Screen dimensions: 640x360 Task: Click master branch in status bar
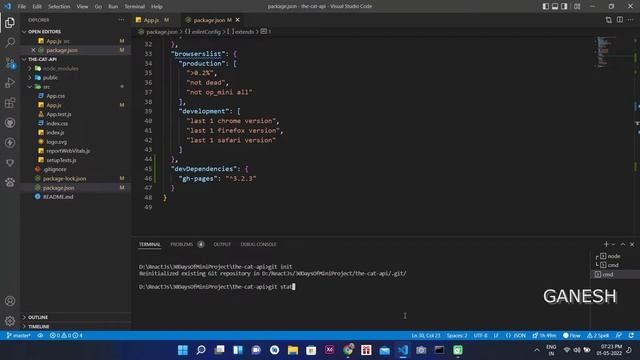[x=19, y=336]
